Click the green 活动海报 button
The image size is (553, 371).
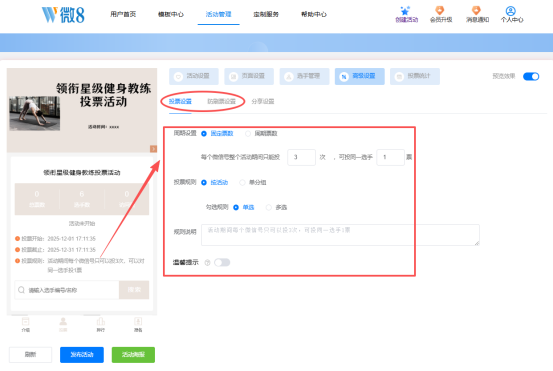(133, 354)
